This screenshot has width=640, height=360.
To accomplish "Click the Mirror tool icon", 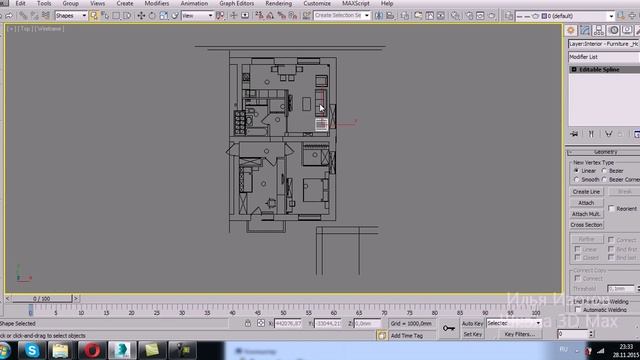I will coord(379,16).
